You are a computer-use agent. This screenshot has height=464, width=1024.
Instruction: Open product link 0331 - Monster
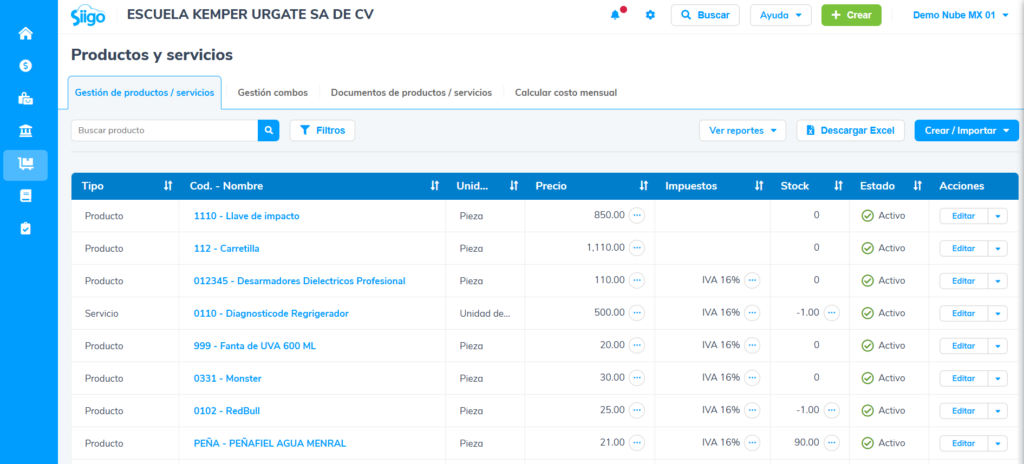tap(227, 378)
